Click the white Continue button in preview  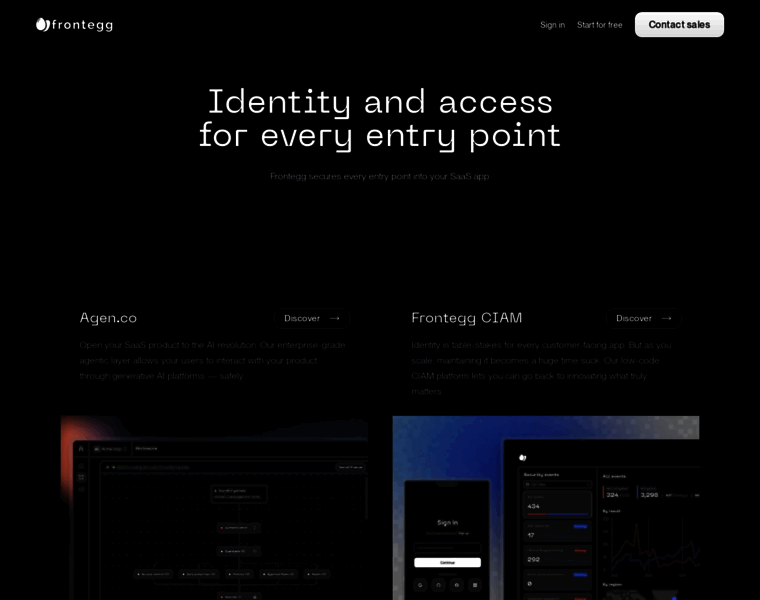(x=447, y=562)
